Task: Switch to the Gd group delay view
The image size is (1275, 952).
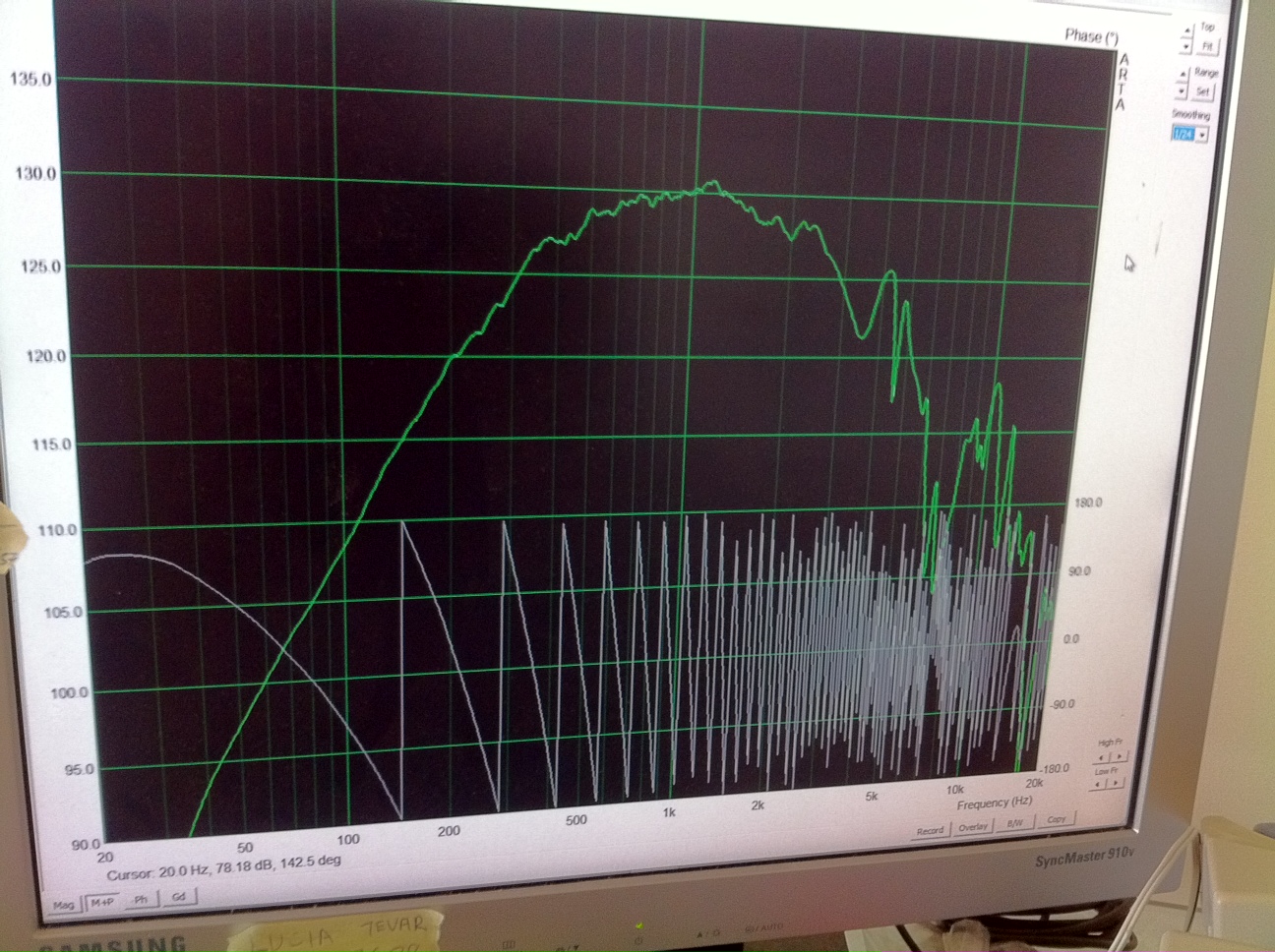Action: coord(179,897)
